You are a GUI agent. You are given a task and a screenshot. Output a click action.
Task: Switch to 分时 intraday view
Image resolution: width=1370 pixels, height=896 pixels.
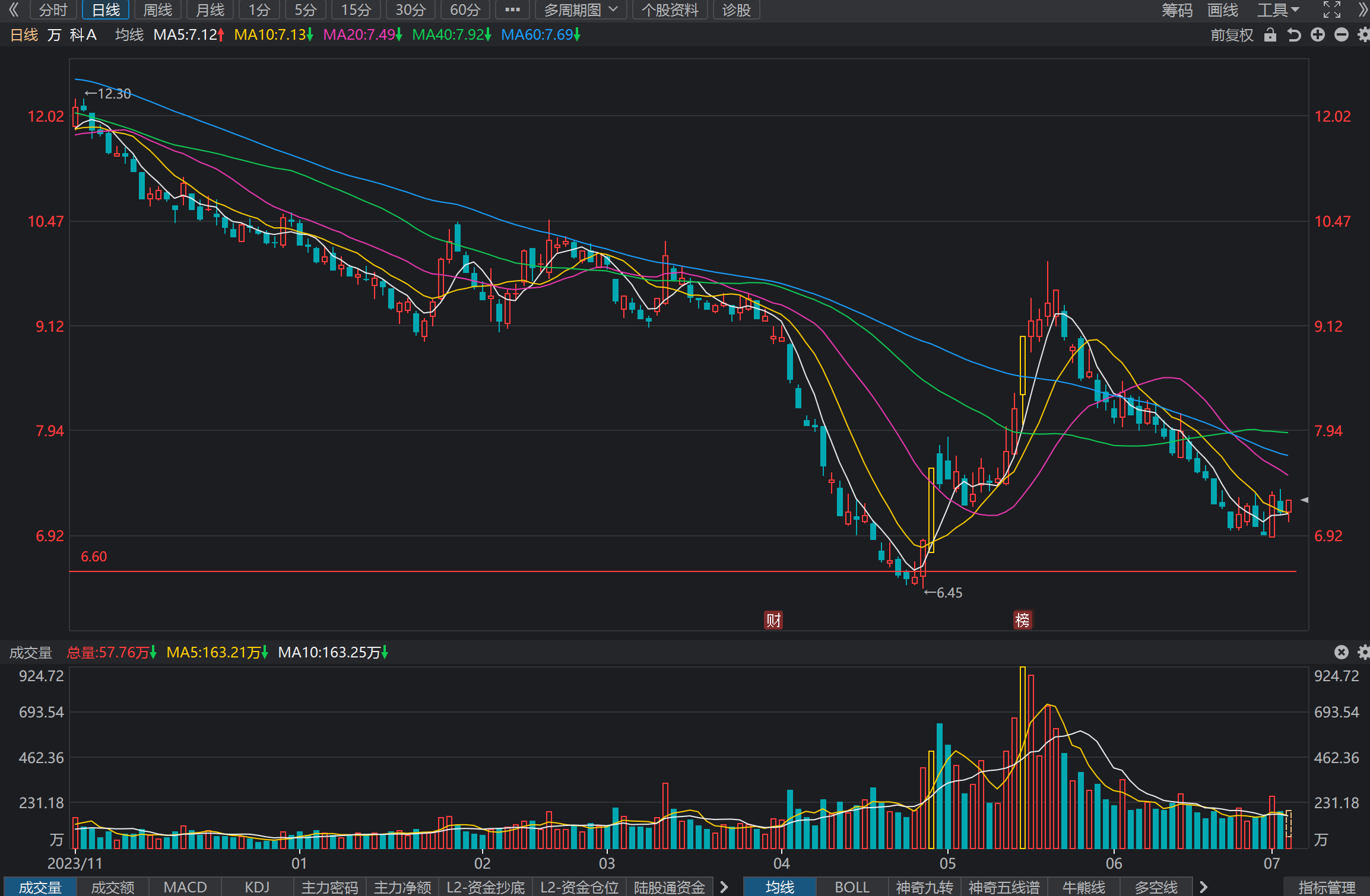(x=53, y=9)
